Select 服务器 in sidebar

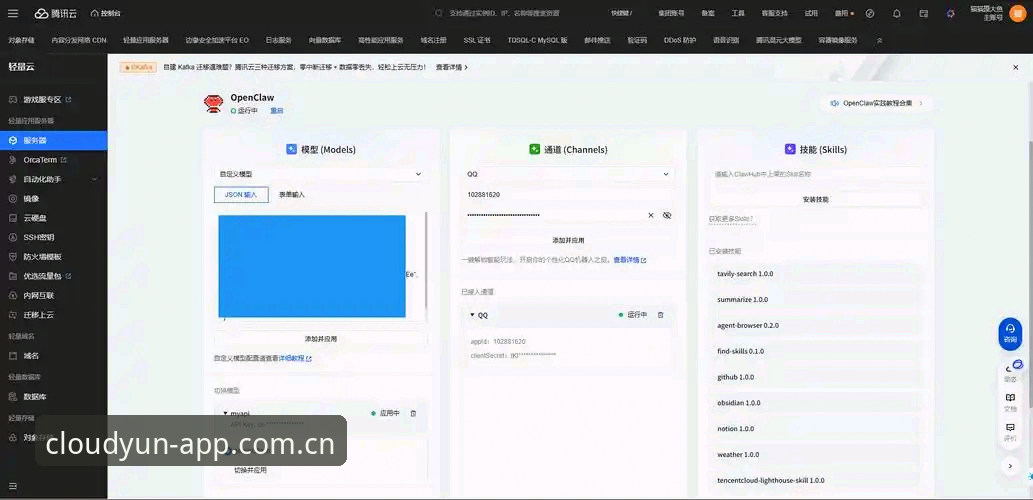tap(53, 140)
